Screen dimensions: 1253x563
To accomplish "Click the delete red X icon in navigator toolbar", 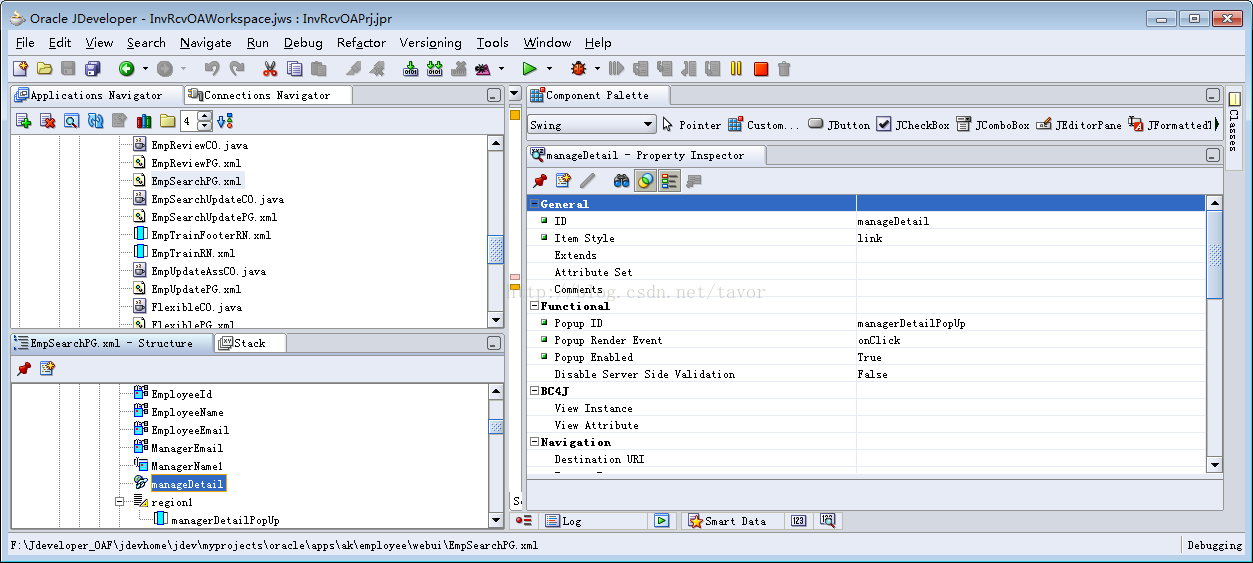I will (47, 121).
